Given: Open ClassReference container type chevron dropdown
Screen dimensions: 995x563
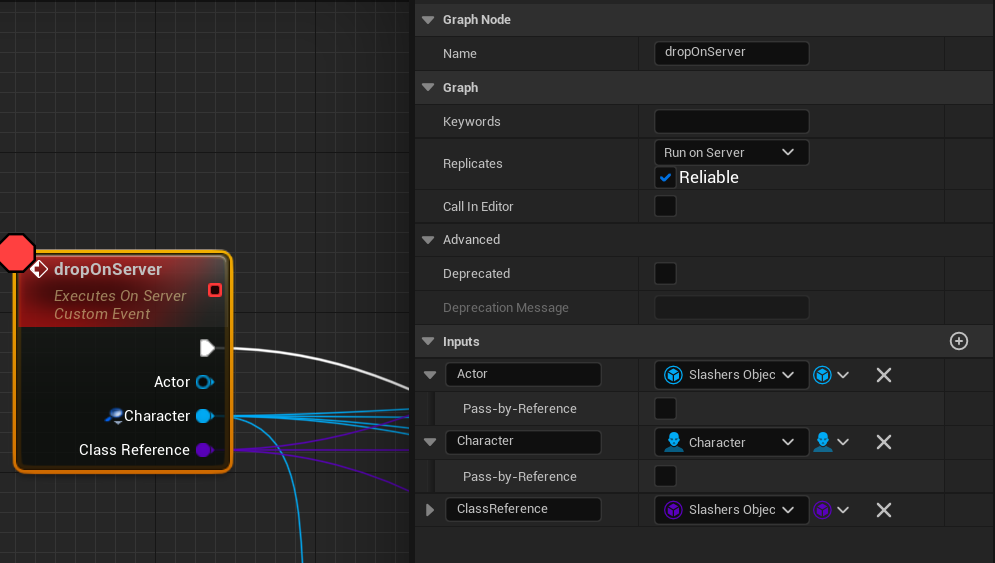Looking at the screenshot, I should point(843,510).
